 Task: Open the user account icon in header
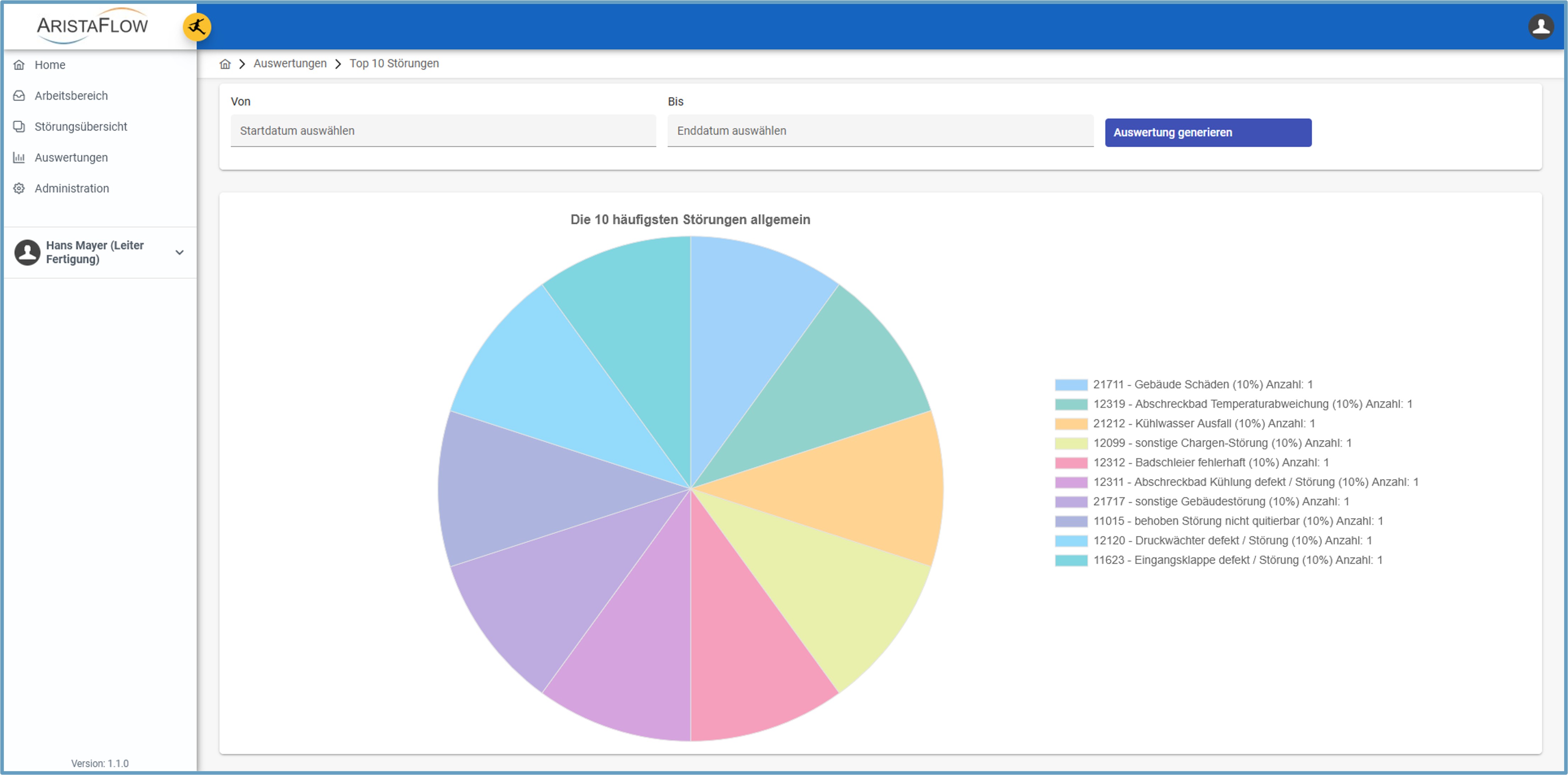click(1541, 26)
